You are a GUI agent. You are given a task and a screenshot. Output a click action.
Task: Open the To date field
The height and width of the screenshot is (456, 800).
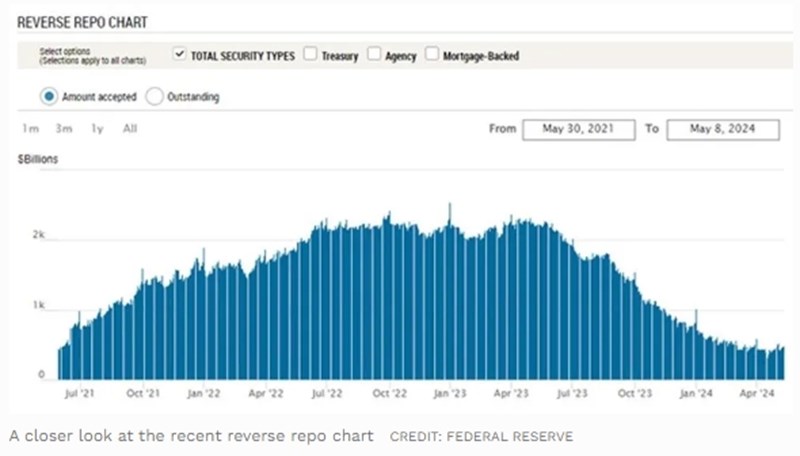pyautogui.click(x=722, y=129)
